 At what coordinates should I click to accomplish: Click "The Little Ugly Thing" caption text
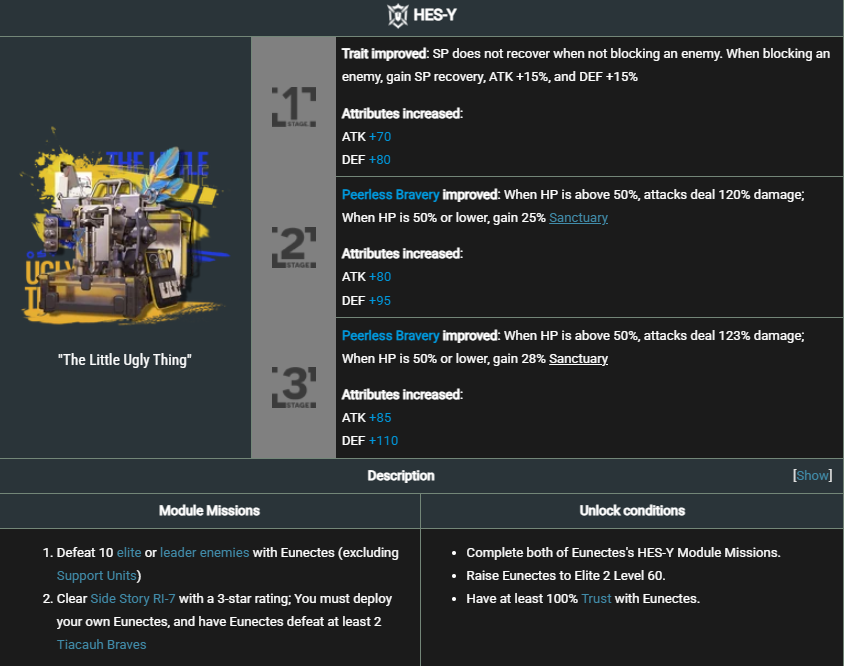[x=125, y=360]
